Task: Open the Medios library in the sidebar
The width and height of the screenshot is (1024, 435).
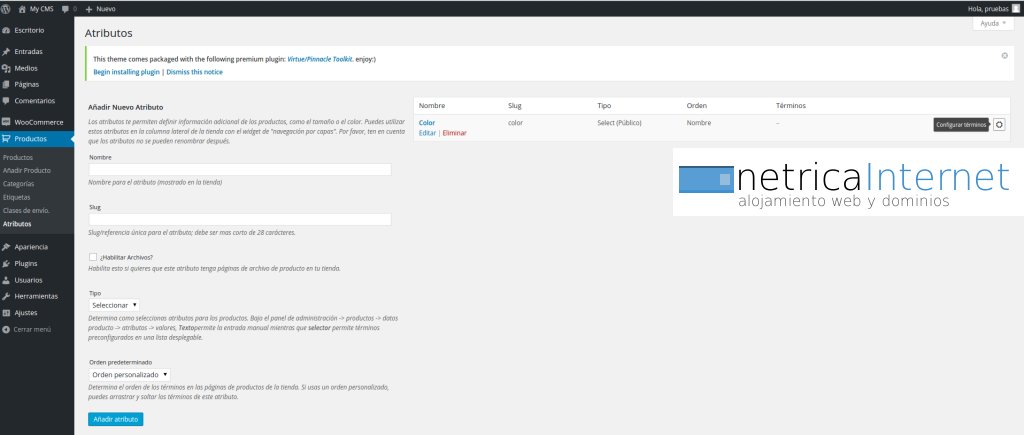Action: click(x=26, y=68)
